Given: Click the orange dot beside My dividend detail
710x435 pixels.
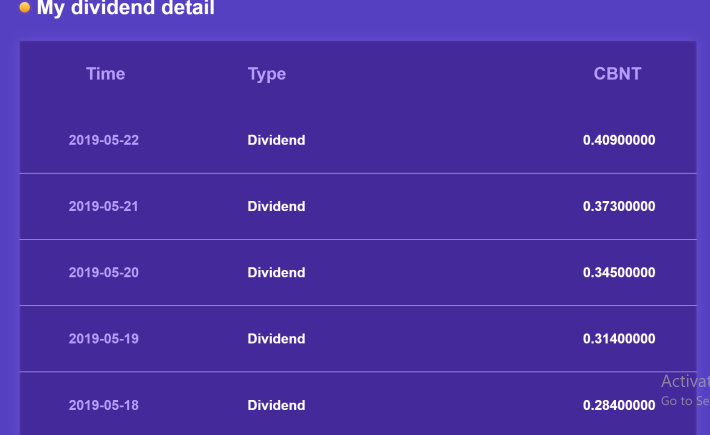Looking at the screenshot, I should (25, 7).
